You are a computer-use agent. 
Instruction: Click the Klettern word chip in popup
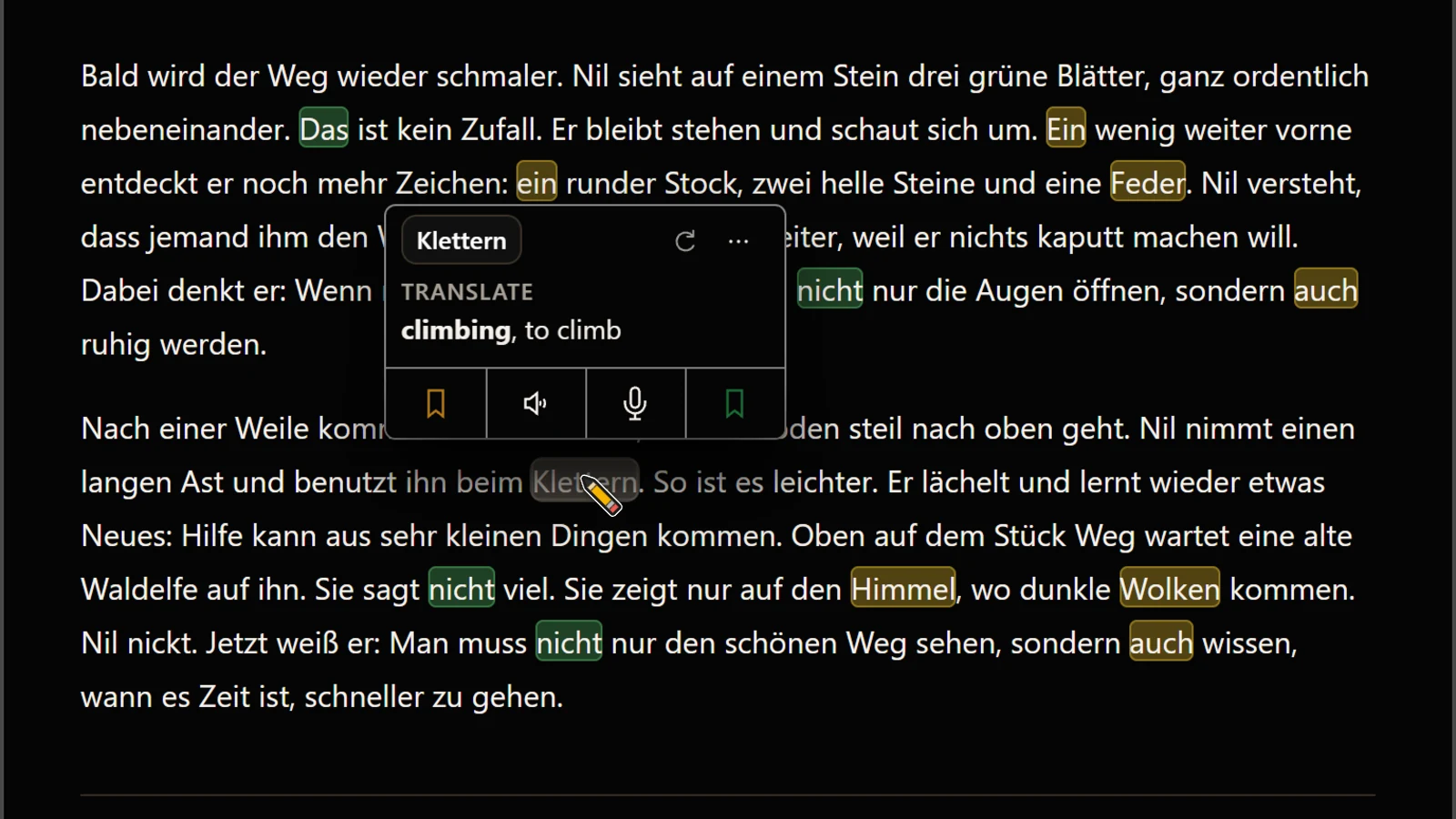click(x=461, y=240)
